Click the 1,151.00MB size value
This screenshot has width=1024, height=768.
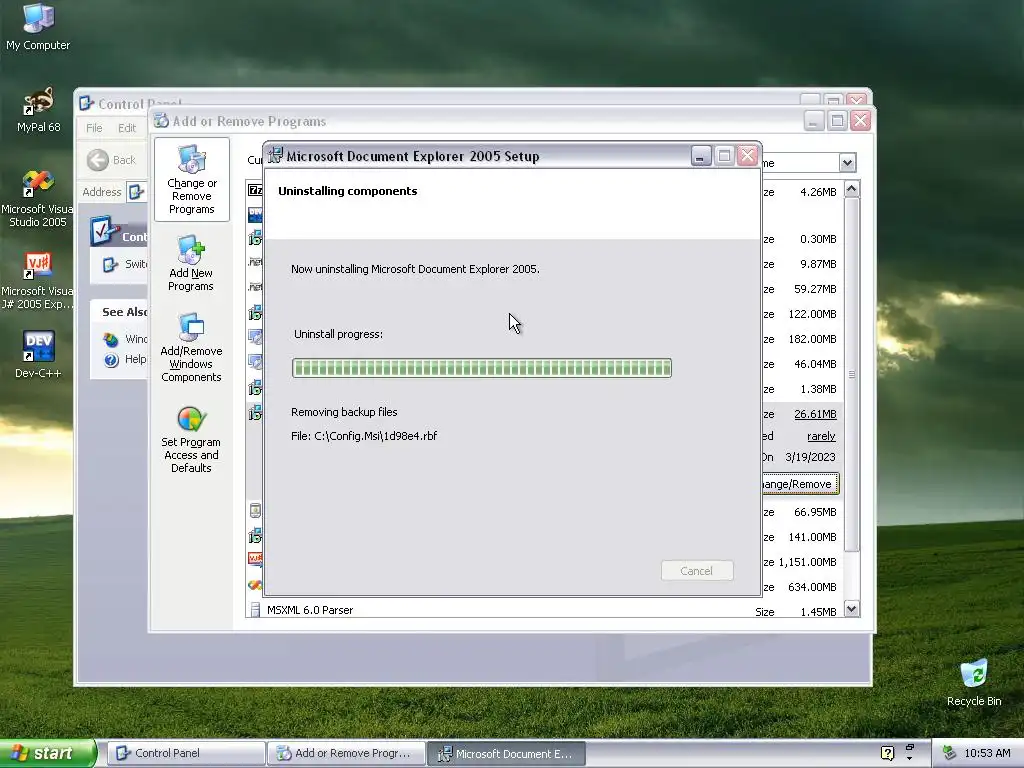point(807,562)
